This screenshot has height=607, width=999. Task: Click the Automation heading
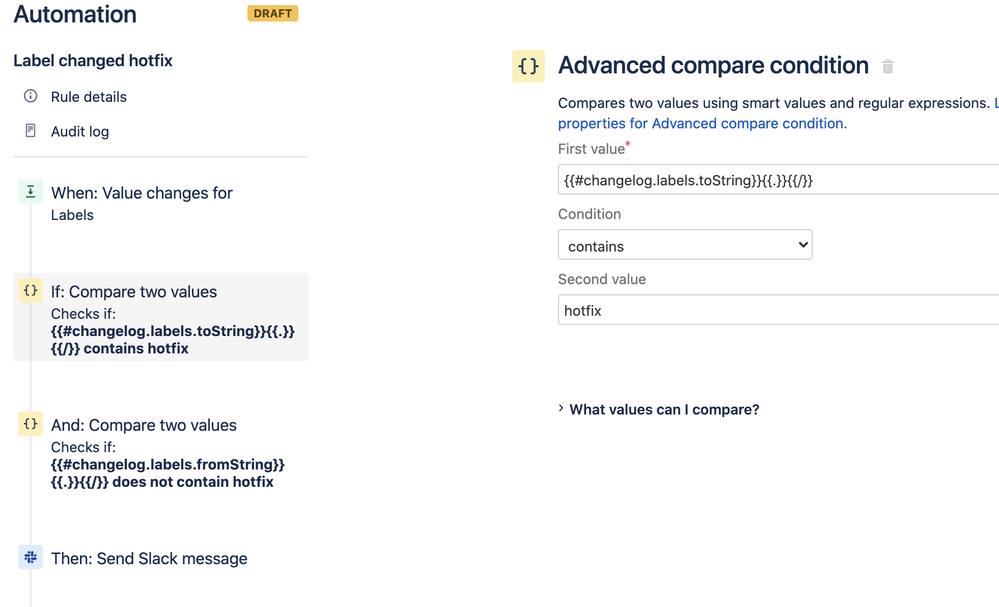point(75,14)
